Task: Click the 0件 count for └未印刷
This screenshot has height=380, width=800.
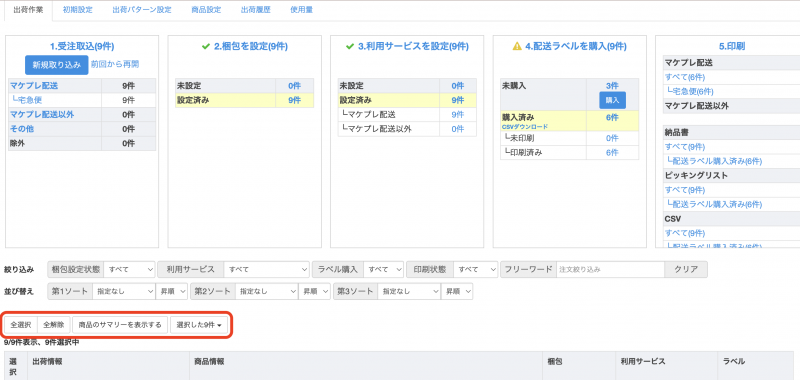Action: click(x=612, y=138)
